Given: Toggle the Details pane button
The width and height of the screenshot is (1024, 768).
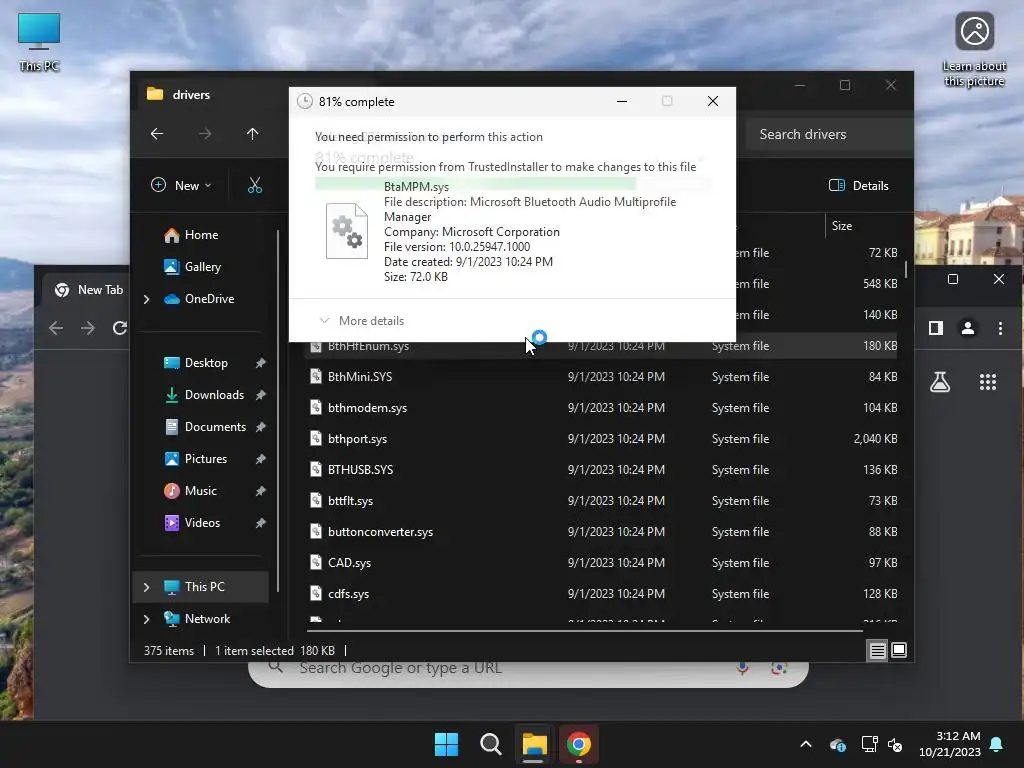Looking at the screenshot, I should click(x=858, y=185).
